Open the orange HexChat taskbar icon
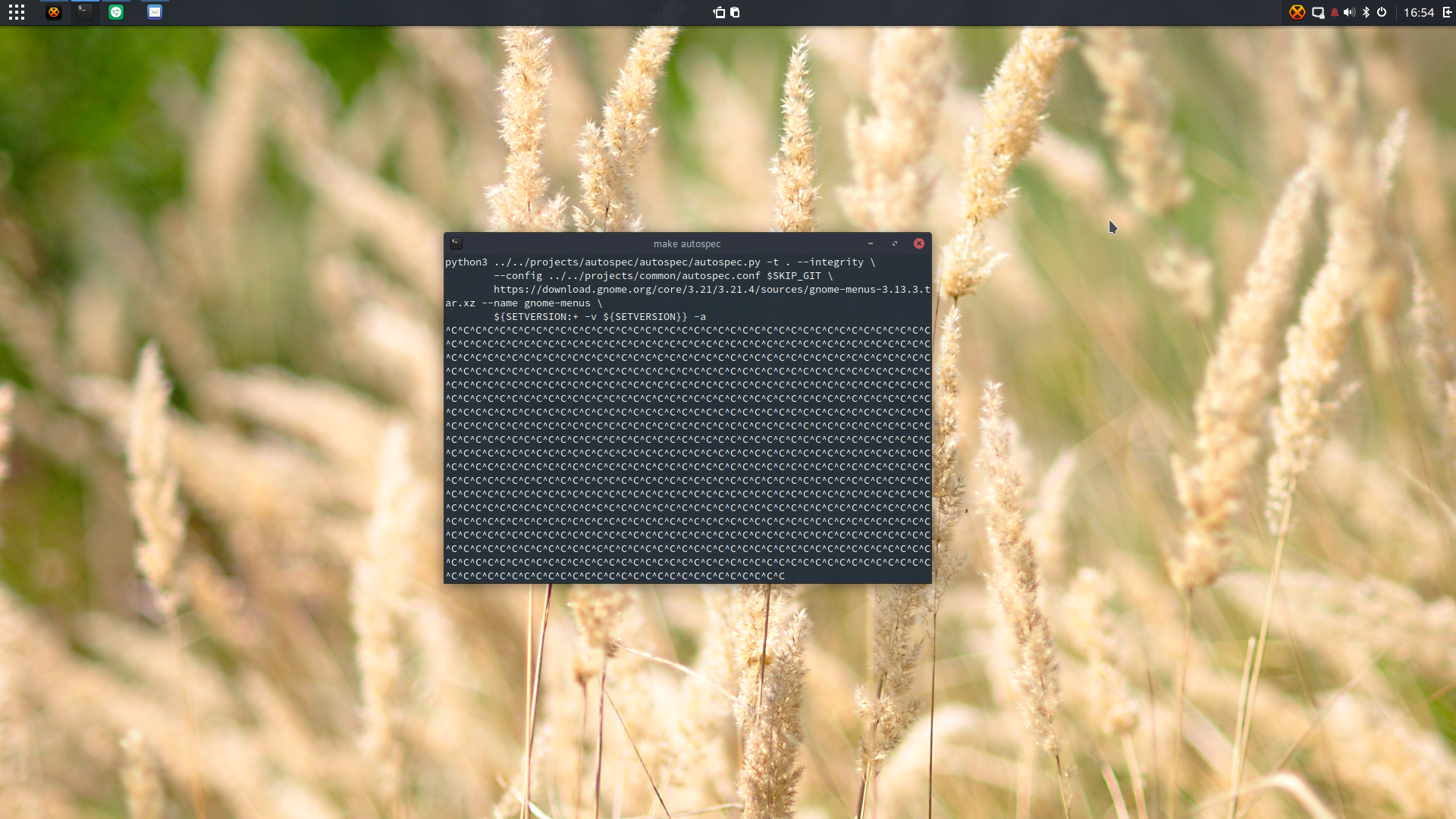The image size is (1456, 819). pos(53,12)
